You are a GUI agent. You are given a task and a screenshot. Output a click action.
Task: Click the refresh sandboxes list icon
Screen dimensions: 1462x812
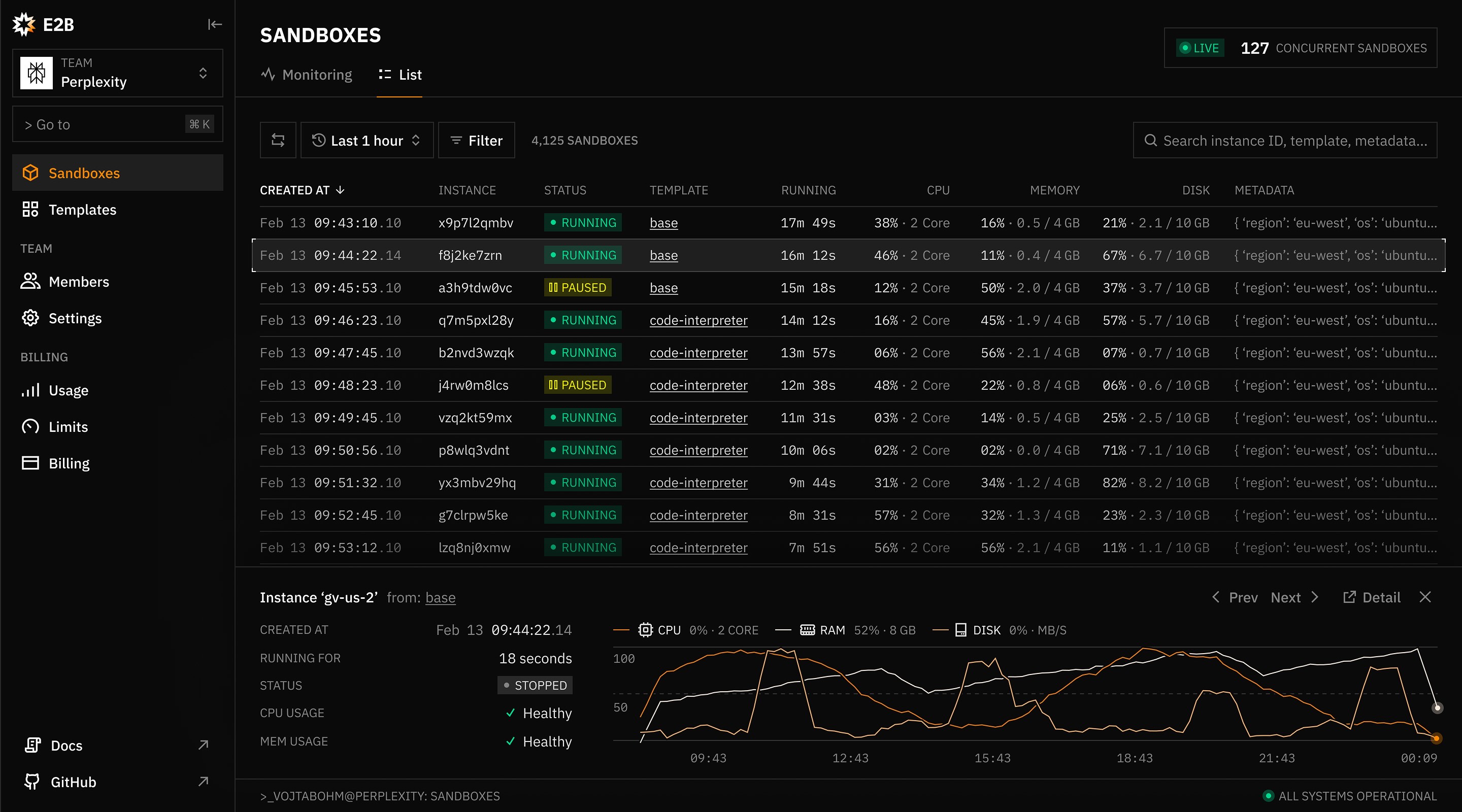pyautogui.click(x=278, y=140)
